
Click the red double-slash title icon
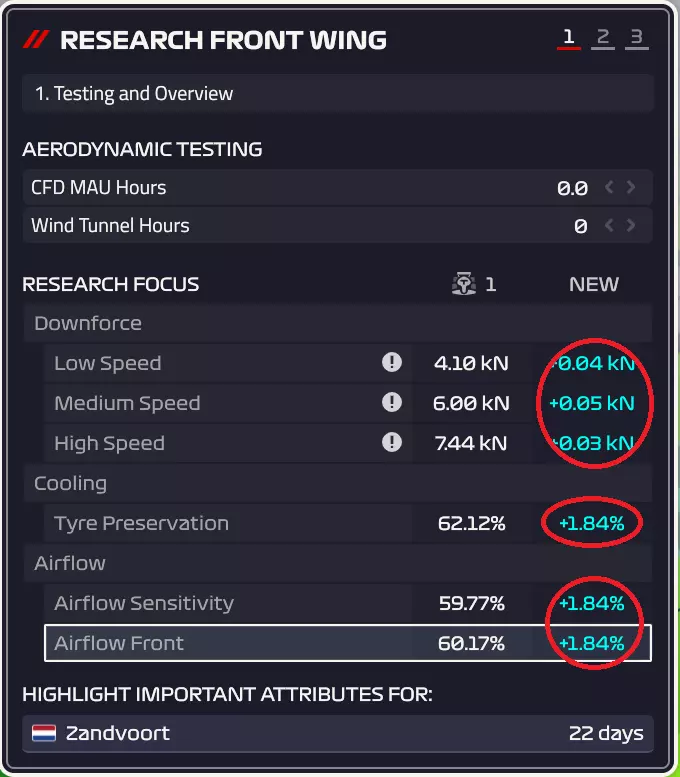tap(37, 40)
